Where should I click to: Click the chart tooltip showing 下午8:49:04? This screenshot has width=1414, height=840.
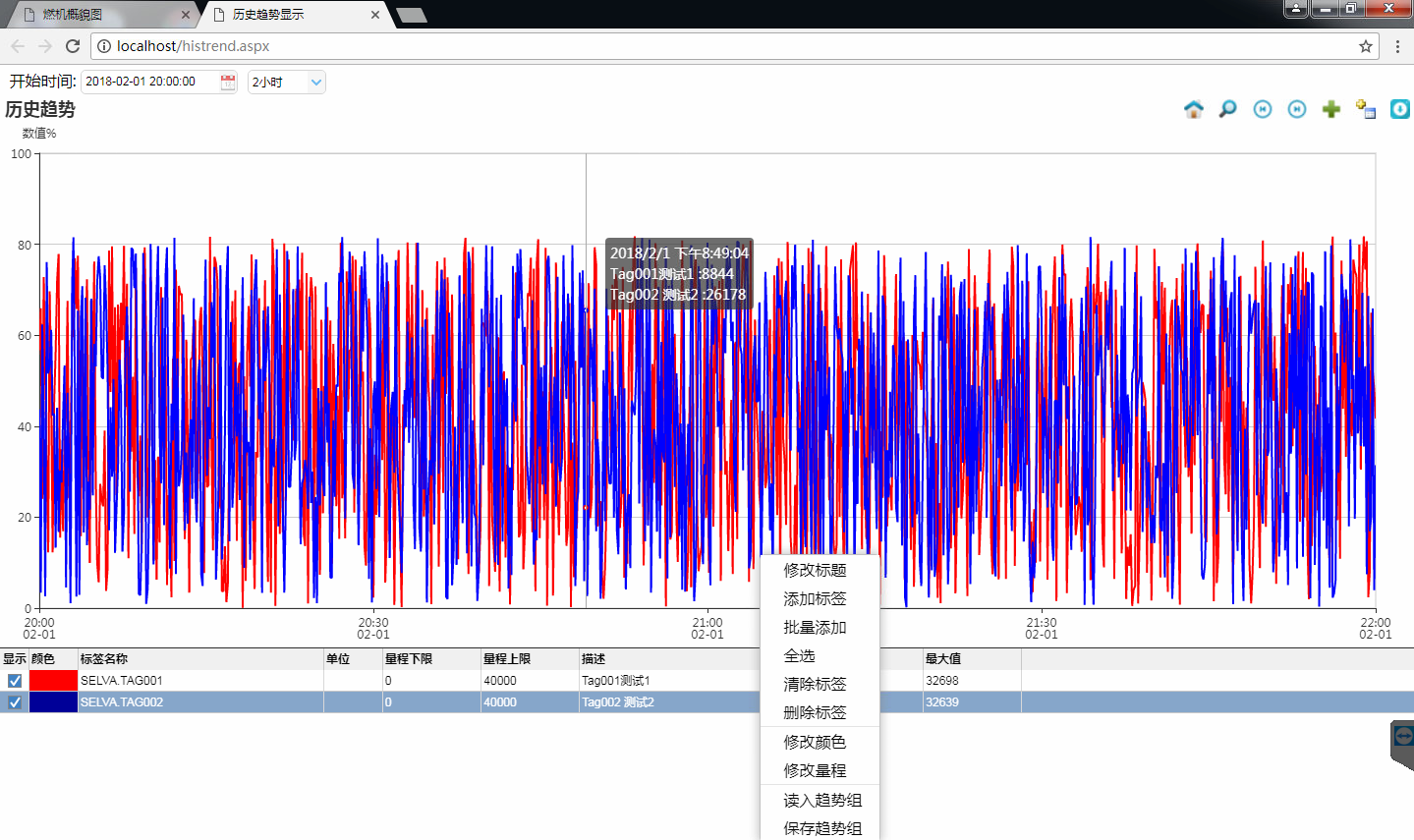pyautogui.click(x=679, y=274)
